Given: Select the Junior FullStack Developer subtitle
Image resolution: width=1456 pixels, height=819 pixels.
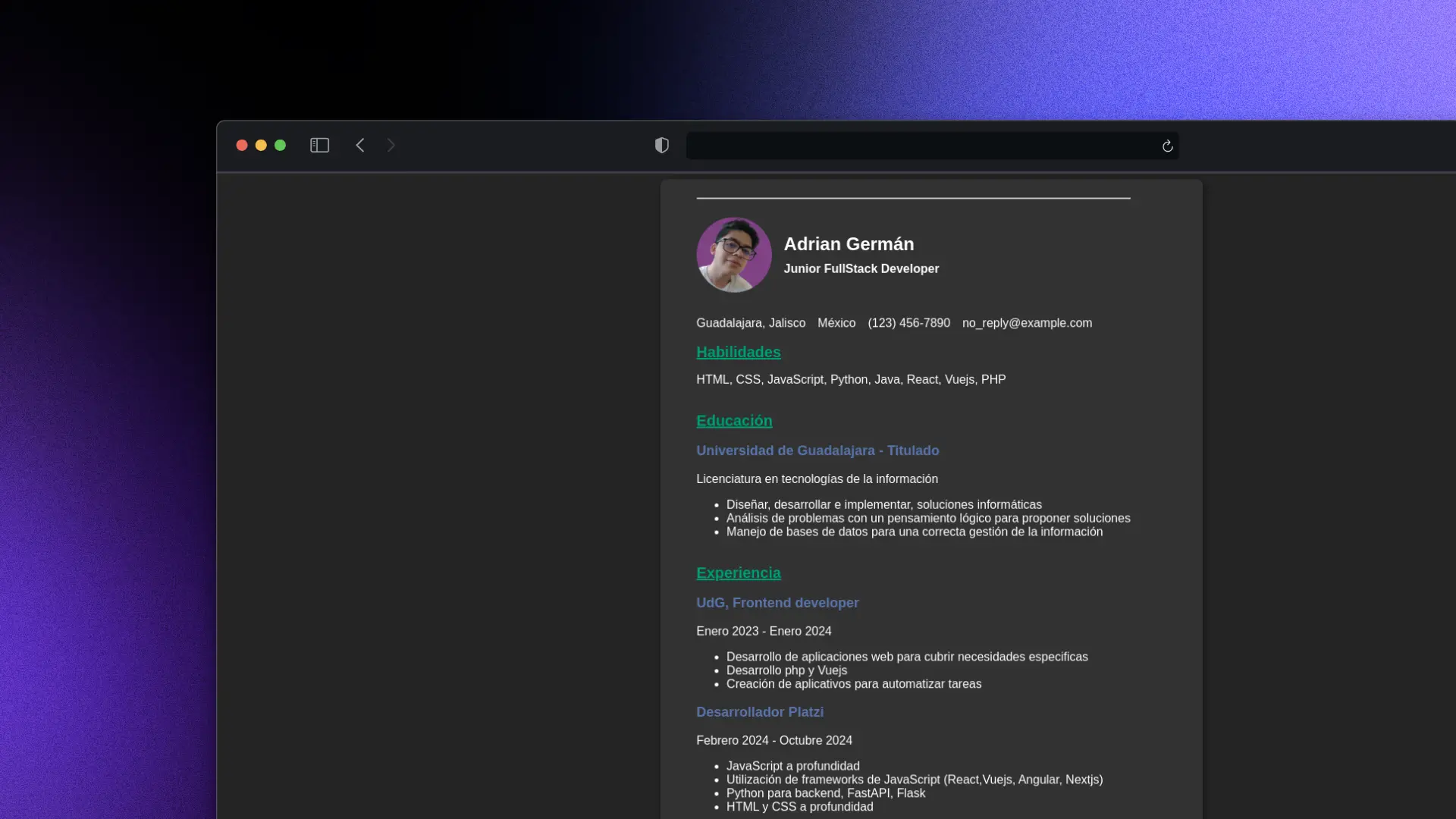Looking at the screenshot, I should [861, 268].
